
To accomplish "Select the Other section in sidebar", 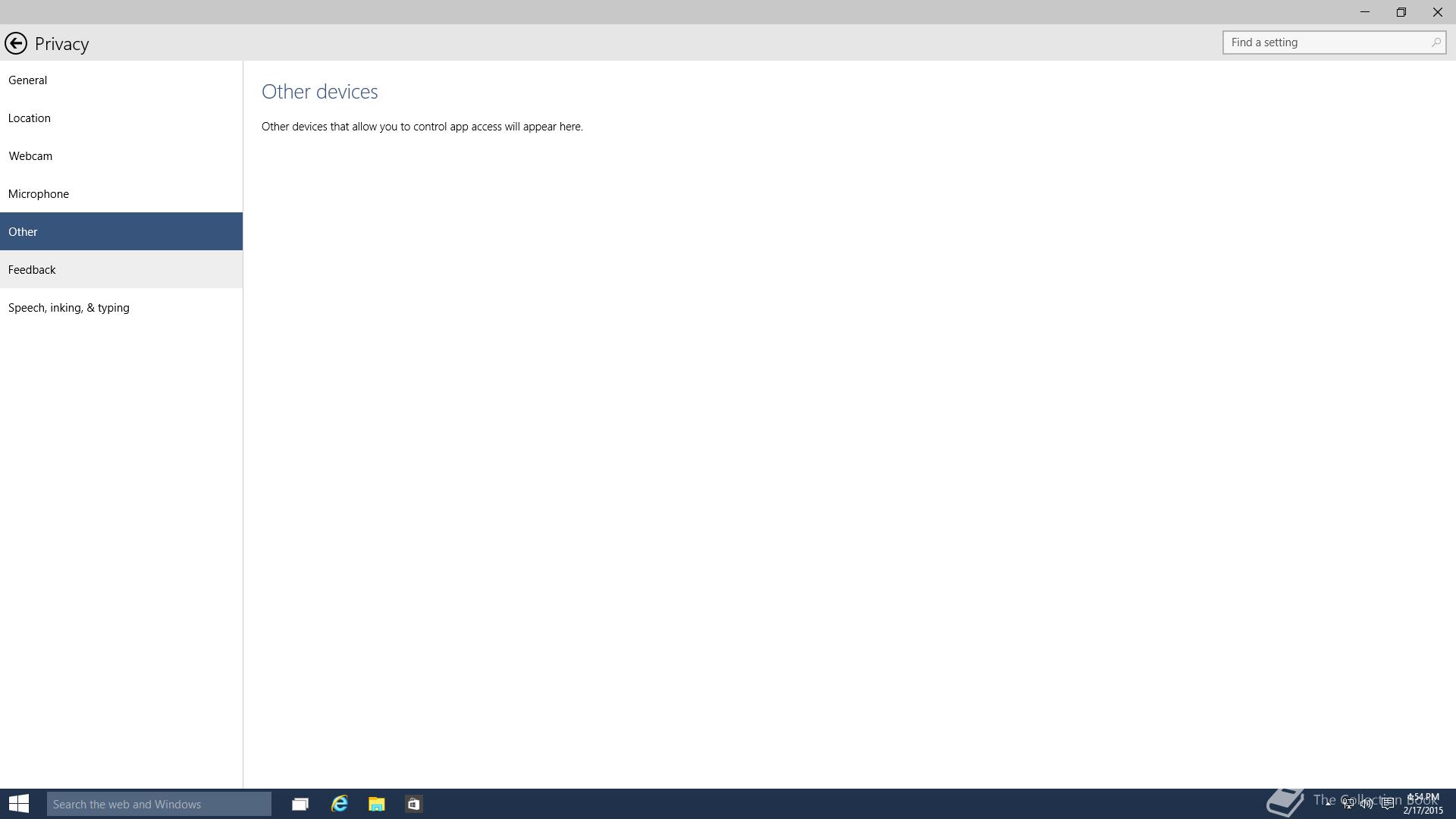I will pyautogui.click(x=121, y=231).
